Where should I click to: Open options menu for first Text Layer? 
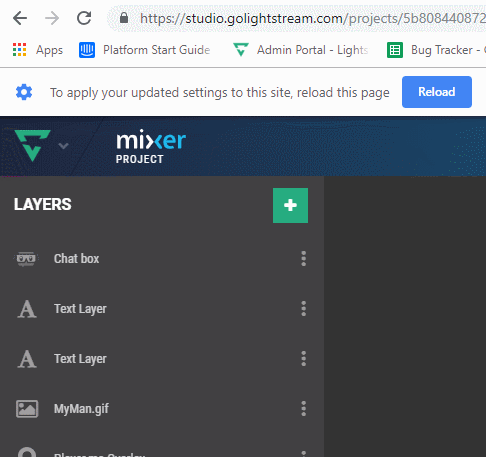(x=303, y=309)
